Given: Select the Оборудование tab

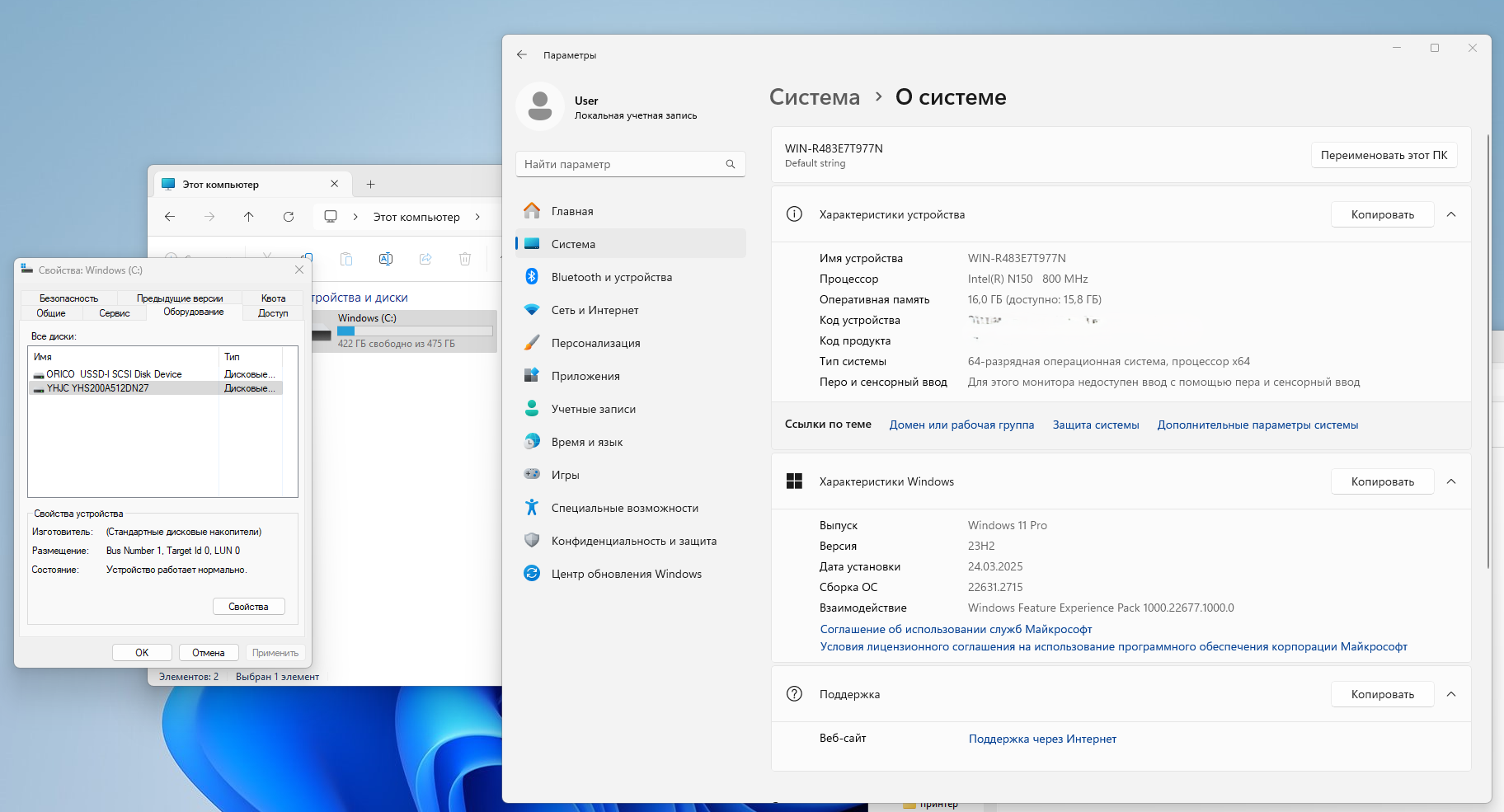Looking at the screenshot, I should pyautogui.click(x=194, y=312).
